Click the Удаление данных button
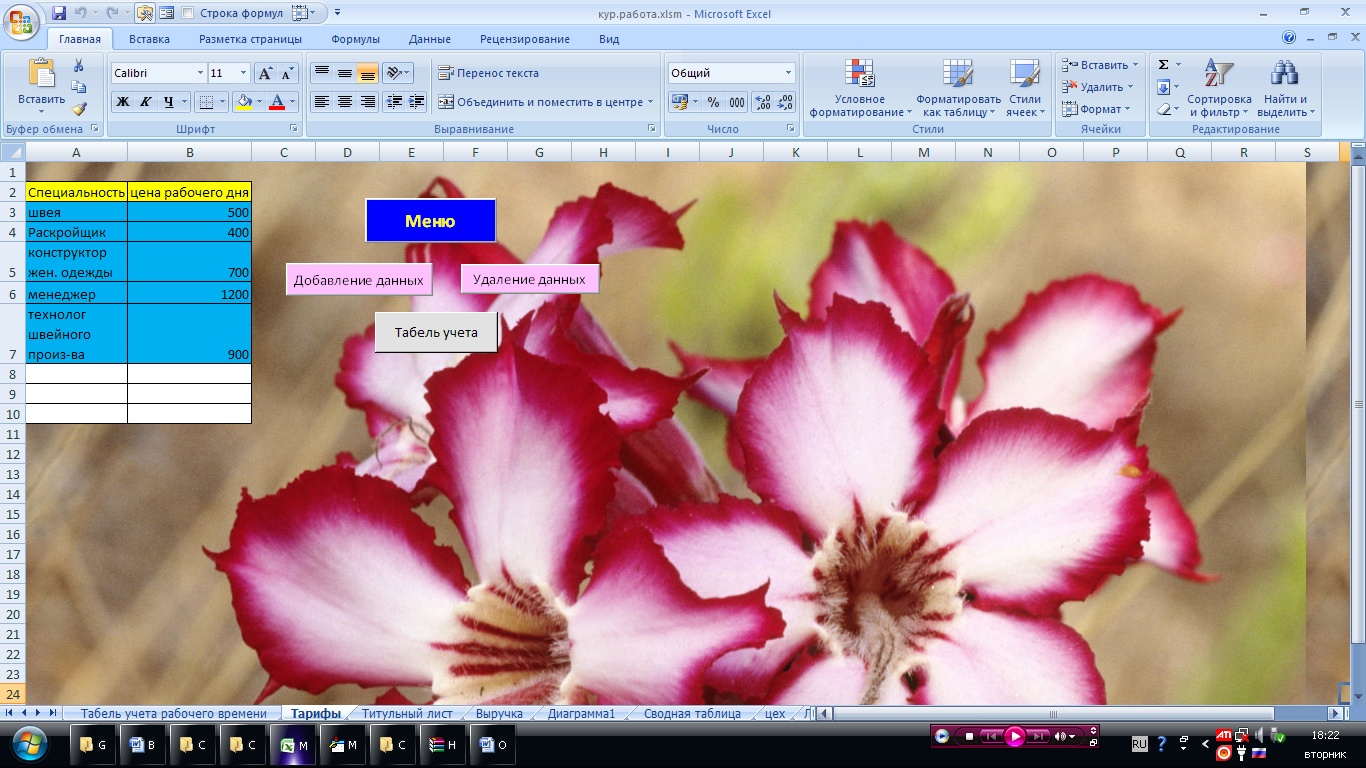 [x=529, y=279]
